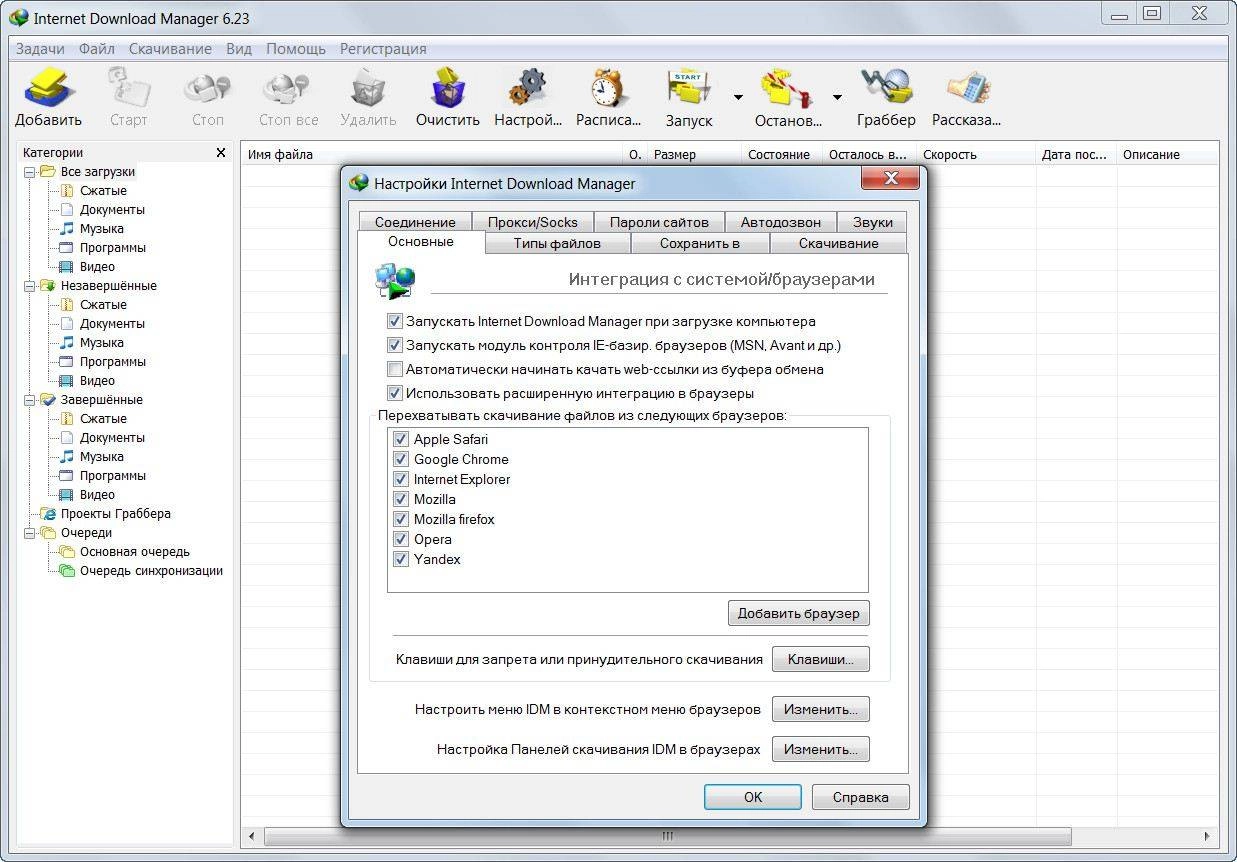
Task: Select Документы under Все загрузки
Action: (112, 210)
